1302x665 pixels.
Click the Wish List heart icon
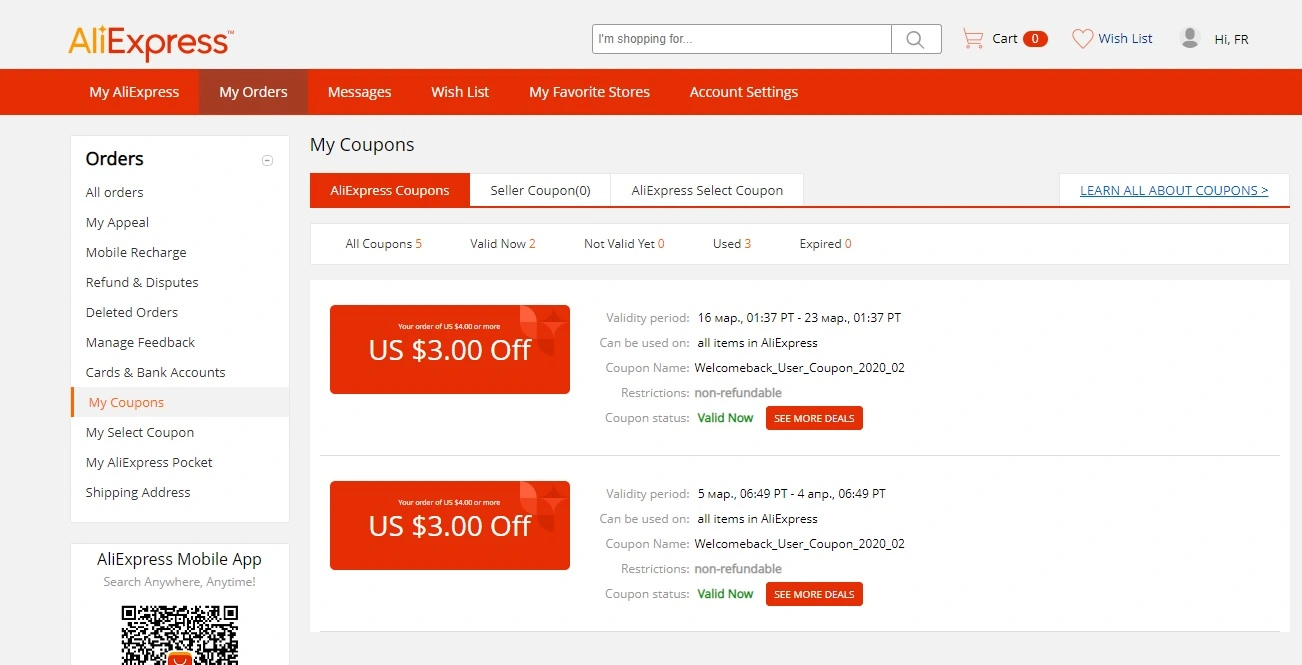coord(1083,39)
